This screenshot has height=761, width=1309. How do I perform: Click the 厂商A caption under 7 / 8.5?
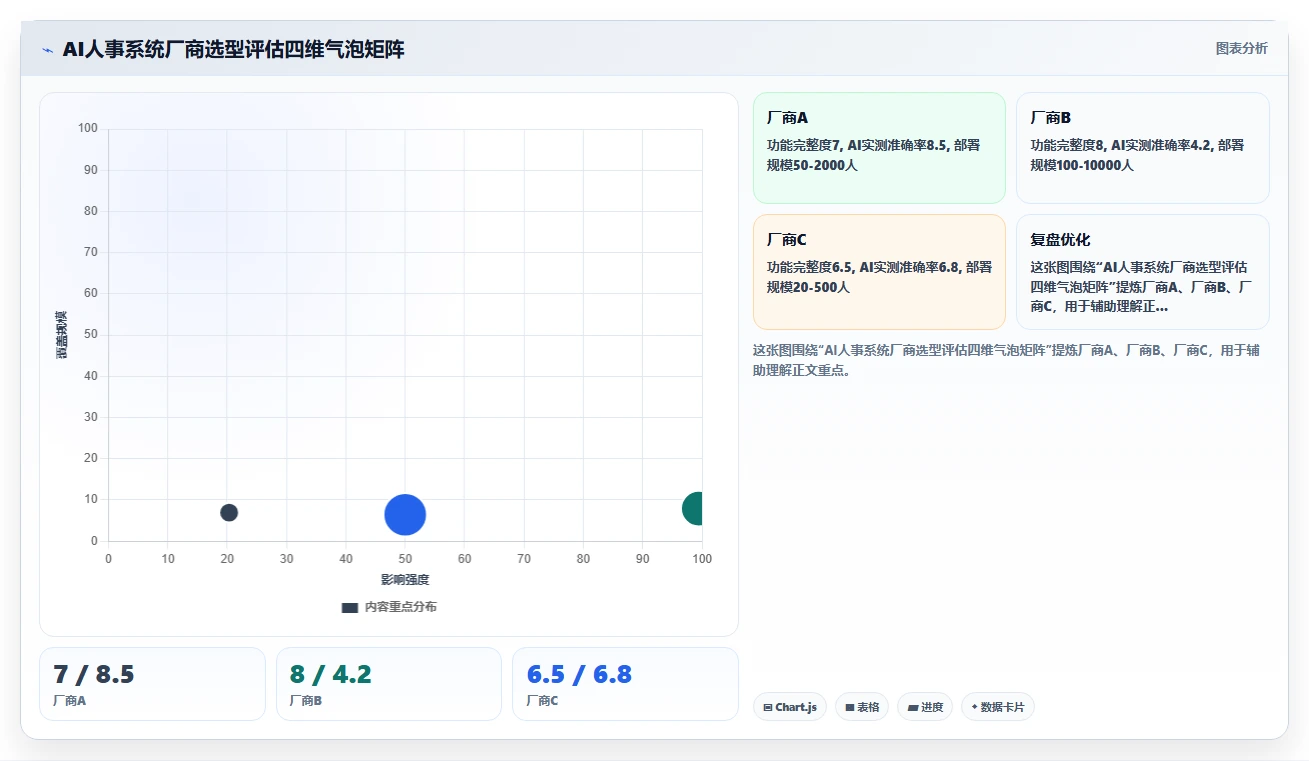coord(69,701)
